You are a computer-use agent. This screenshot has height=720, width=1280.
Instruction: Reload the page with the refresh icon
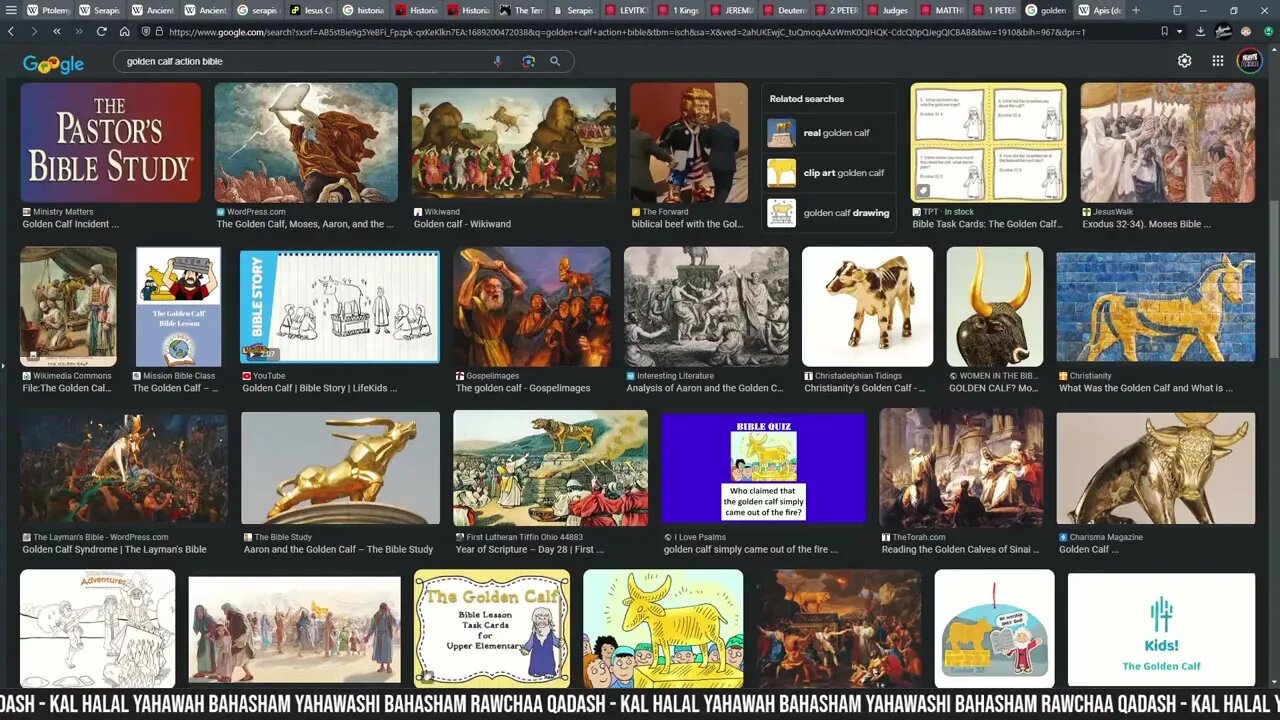tap(101, 31)
